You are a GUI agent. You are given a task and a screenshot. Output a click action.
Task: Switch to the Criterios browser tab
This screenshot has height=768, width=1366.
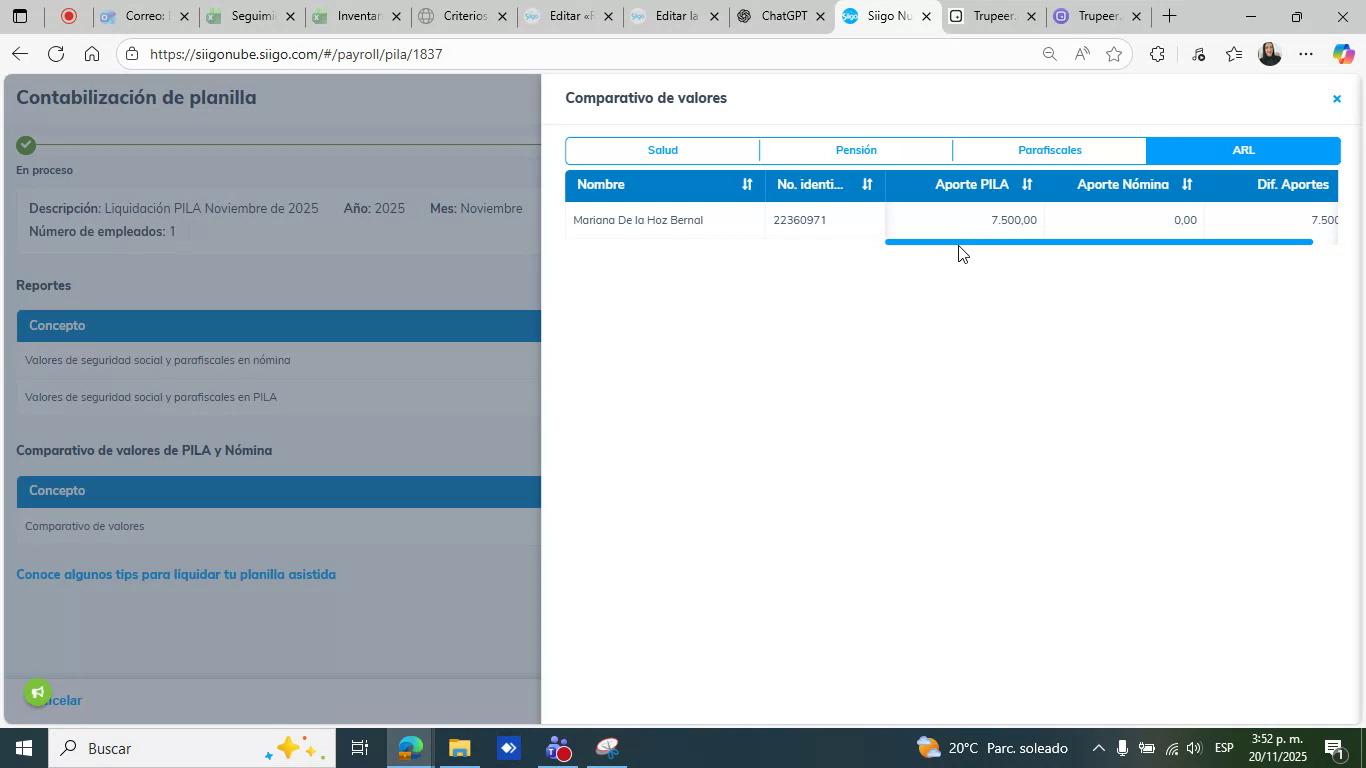[x=462, y=16]
